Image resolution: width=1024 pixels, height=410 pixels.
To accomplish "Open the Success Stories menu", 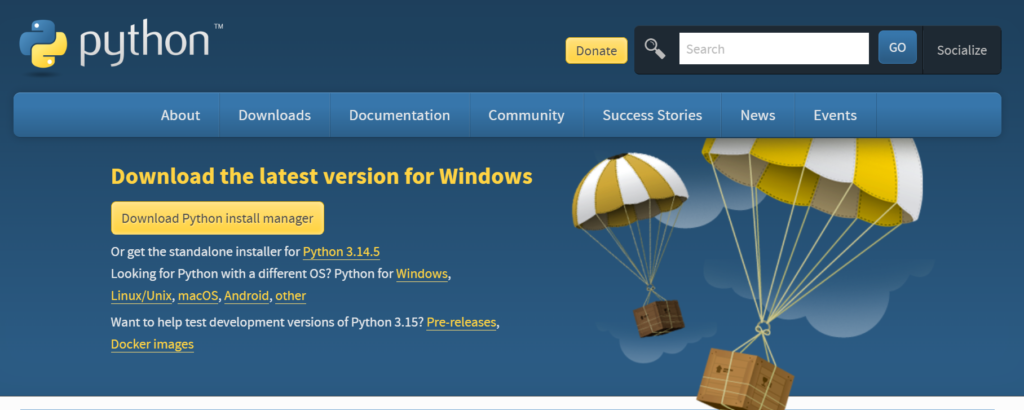I will (652, 115).
